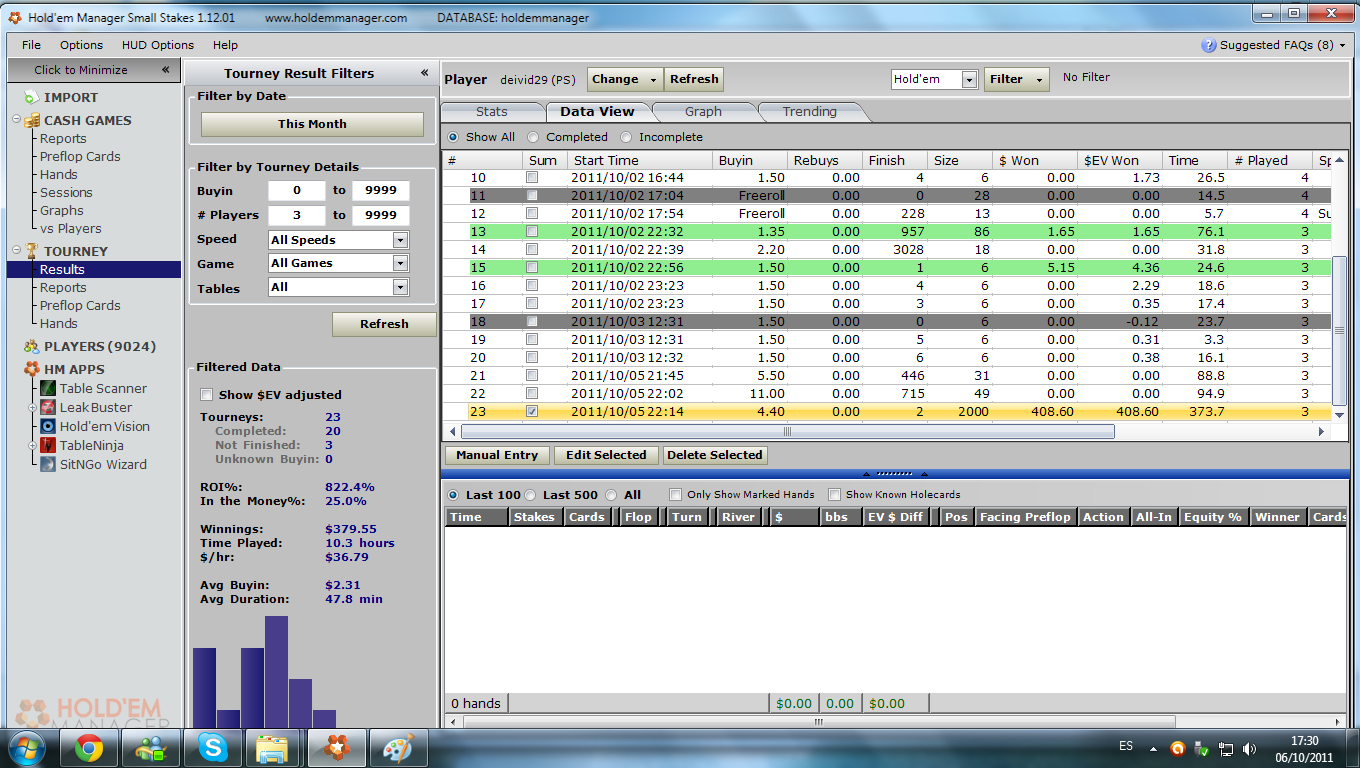Click the Manual Entry button
This screenshot has width=1360, height=768.
coord(497,455)
